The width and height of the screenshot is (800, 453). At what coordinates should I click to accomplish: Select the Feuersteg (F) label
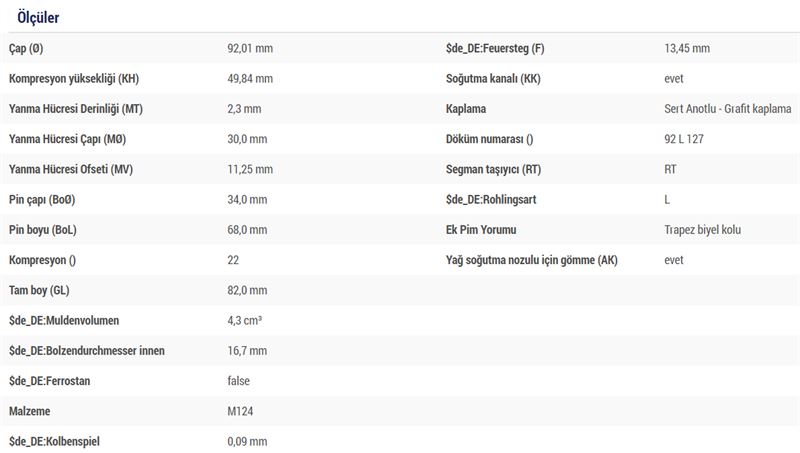[x=495, y=48]
